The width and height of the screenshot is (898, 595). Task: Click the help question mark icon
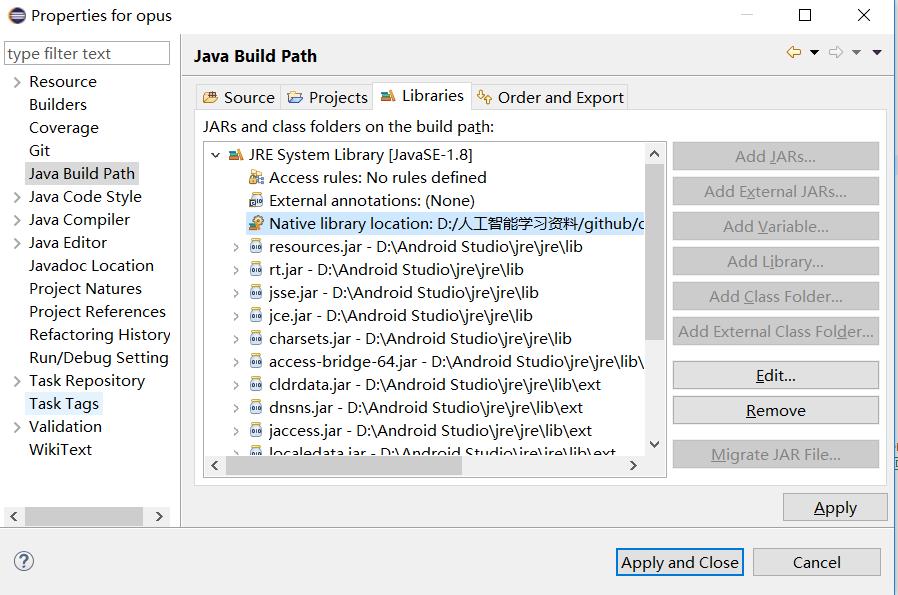pos(23,561)
